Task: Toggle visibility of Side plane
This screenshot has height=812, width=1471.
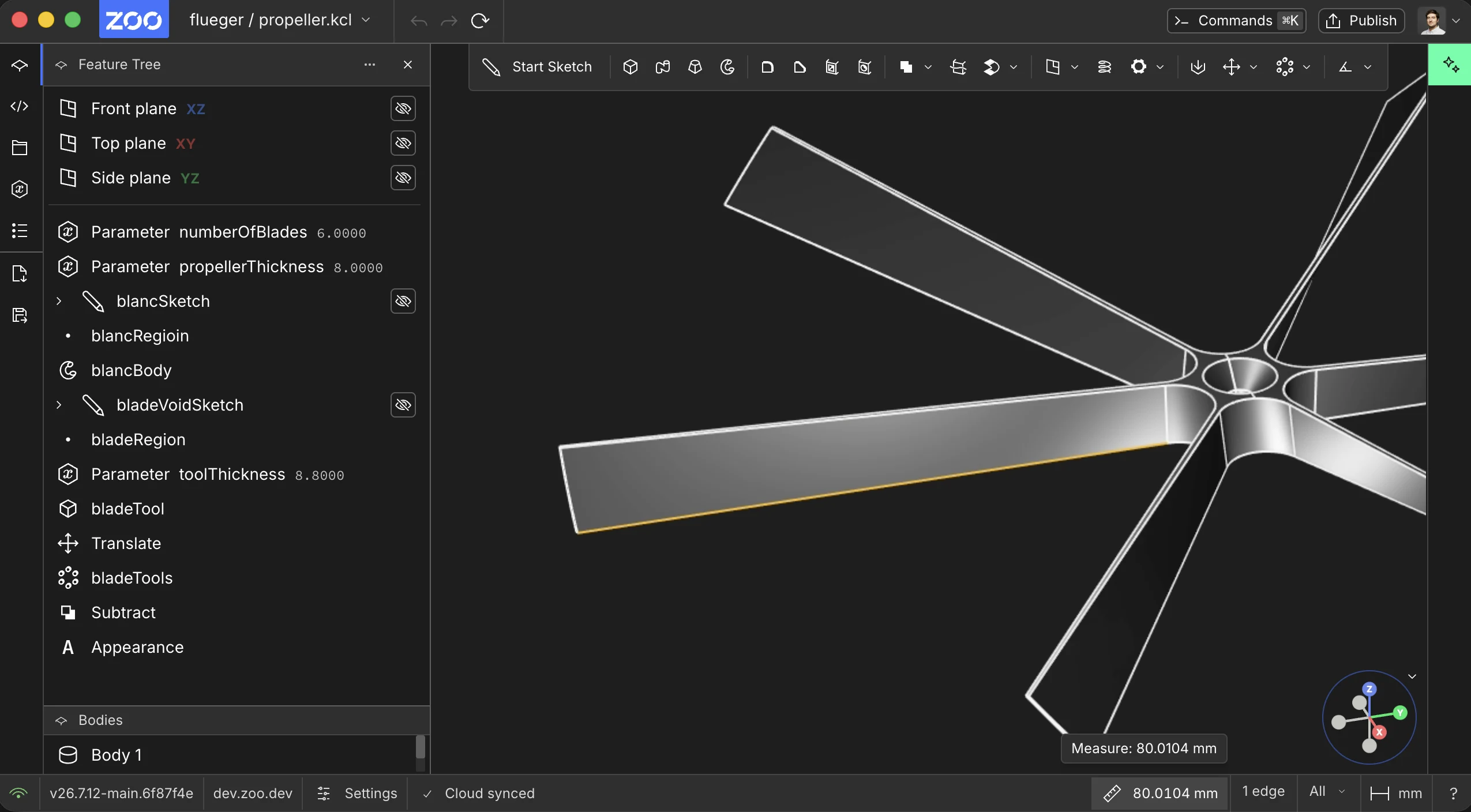Action: click(403, 178)
